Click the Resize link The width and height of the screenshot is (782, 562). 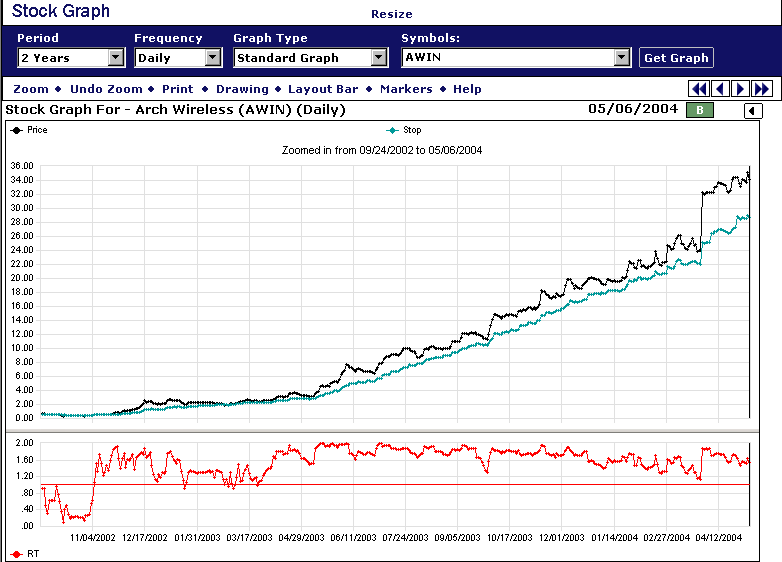click(x=391, y=14)
